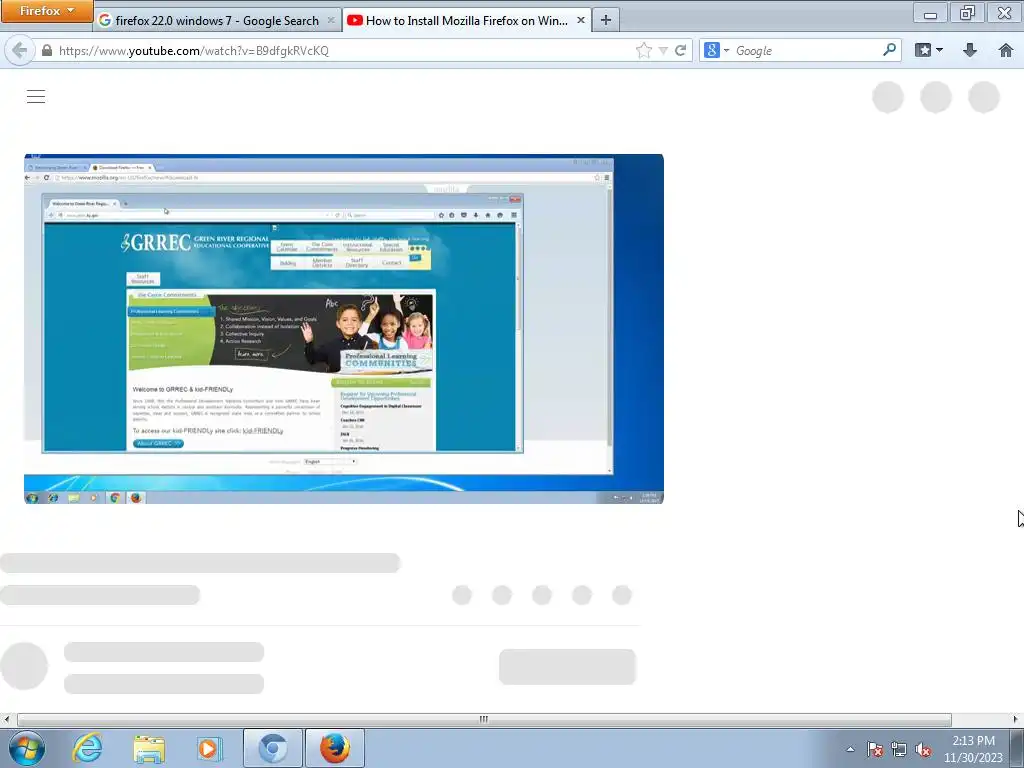
Task: Switch to How to Install Mozilla Firefox tab
Action: click(x=467, y=20)
